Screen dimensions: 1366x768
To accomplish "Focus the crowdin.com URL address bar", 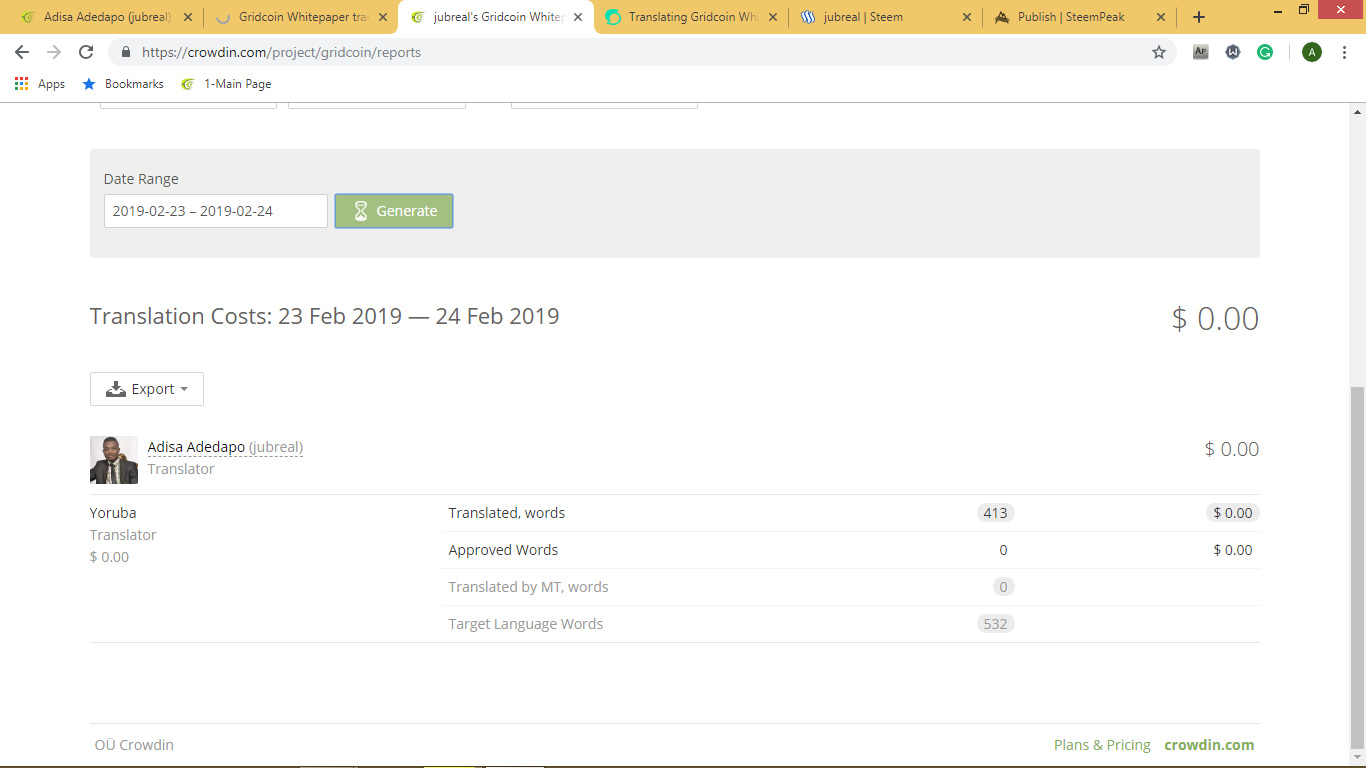I will (x=640, y=52).
